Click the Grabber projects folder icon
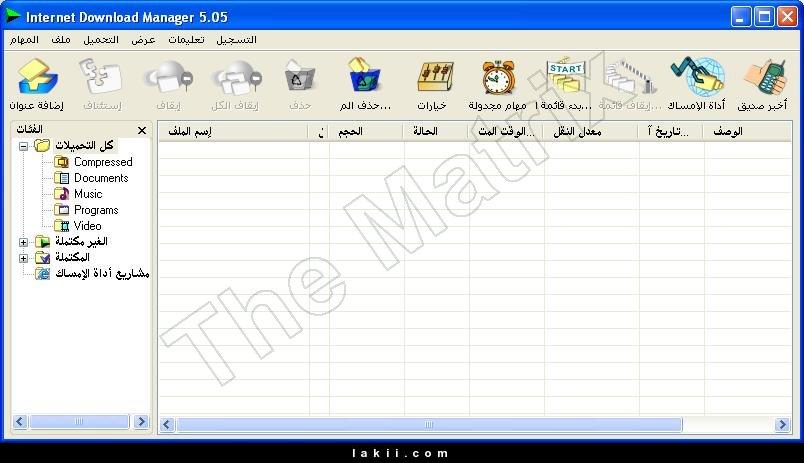Viewport: 804px width, 463px height. point(43,273)
